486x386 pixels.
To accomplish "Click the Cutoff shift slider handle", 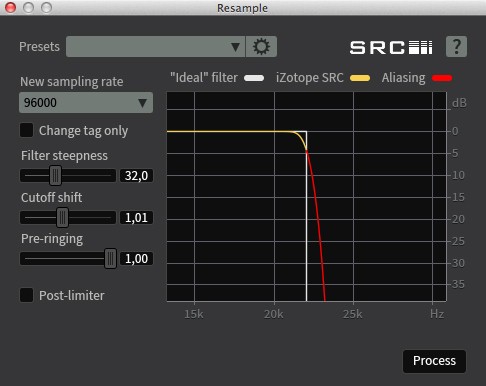I will coord(62,217).
